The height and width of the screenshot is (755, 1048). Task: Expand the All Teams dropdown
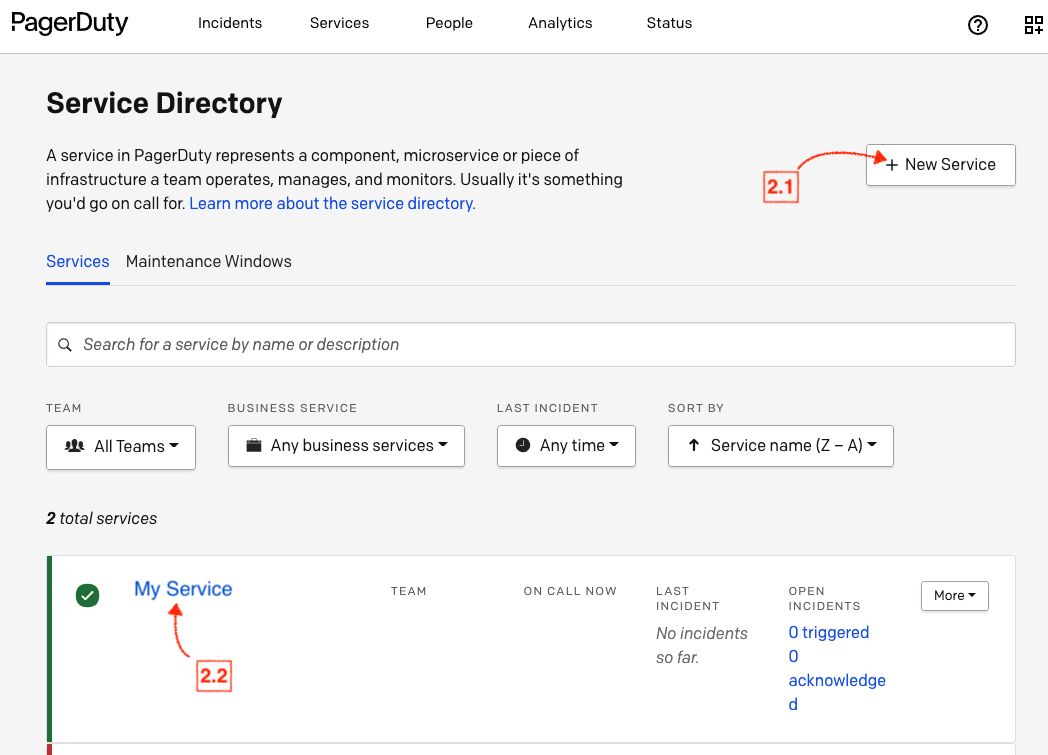pos(121,447)
